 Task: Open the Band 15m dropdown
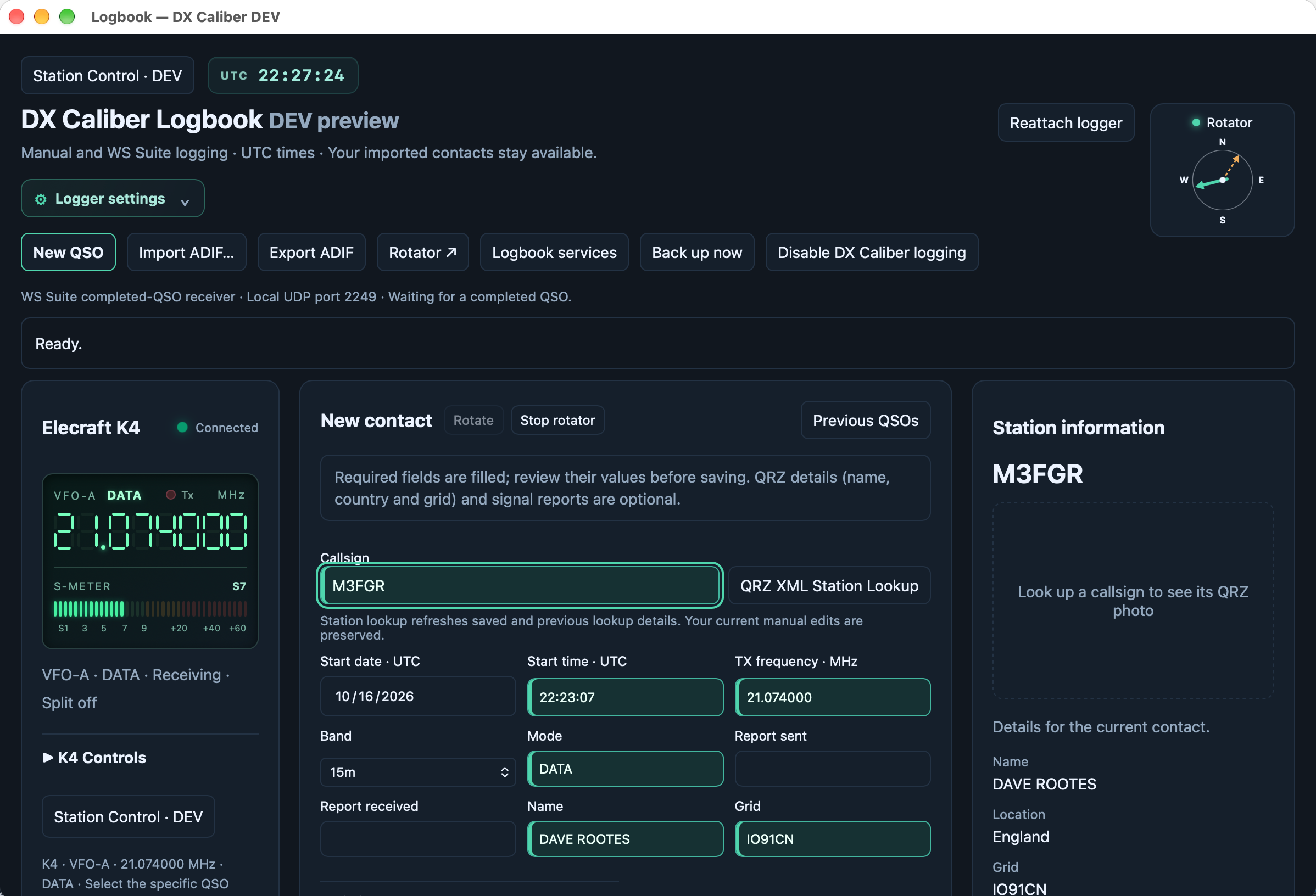click(x=418, y=772)
